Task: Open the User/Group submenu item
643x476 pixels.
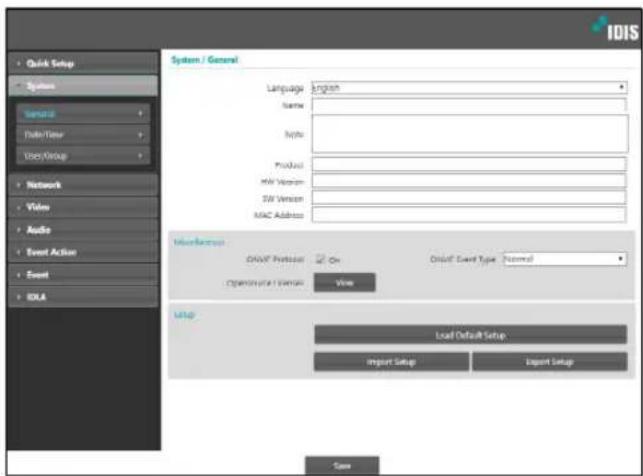Action: click(83, 156)
